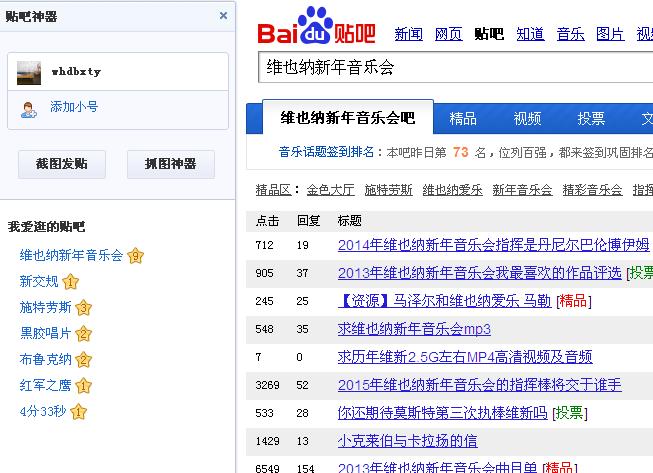Go to the 图片 navigation link

[x=610, y=34]
